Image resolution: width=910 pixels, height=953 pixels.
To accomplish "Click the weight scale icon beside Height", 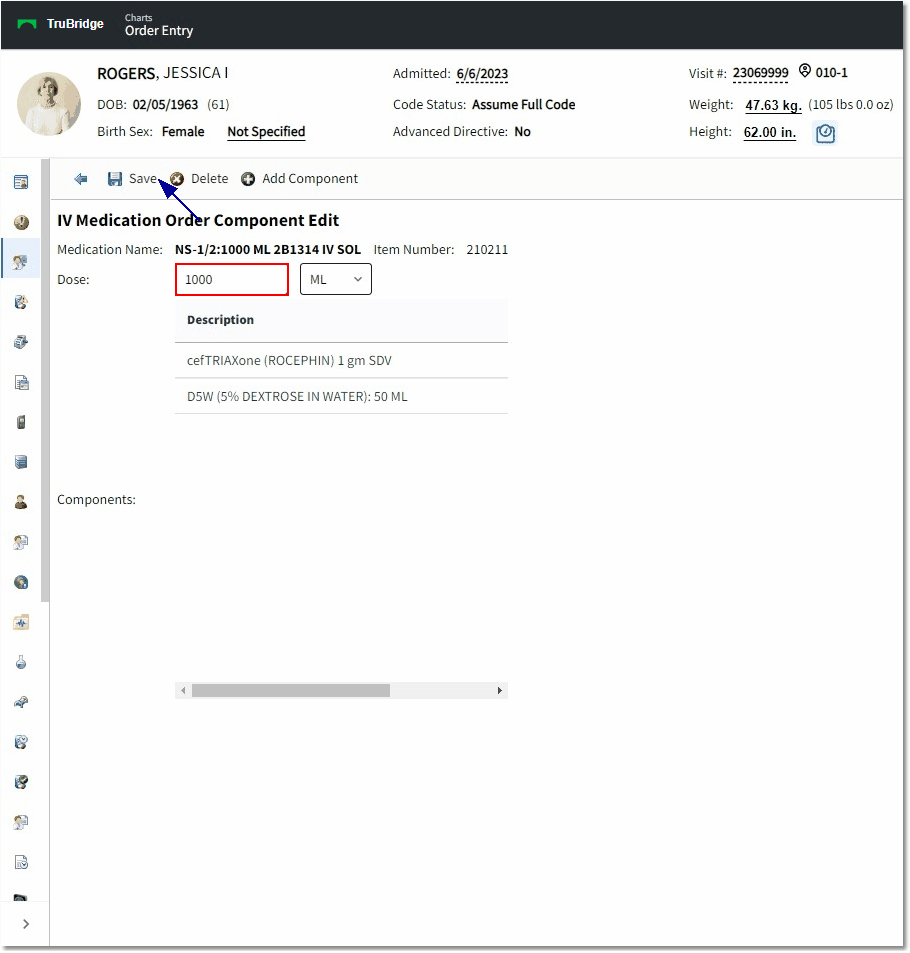I will [x=825, y=133].
